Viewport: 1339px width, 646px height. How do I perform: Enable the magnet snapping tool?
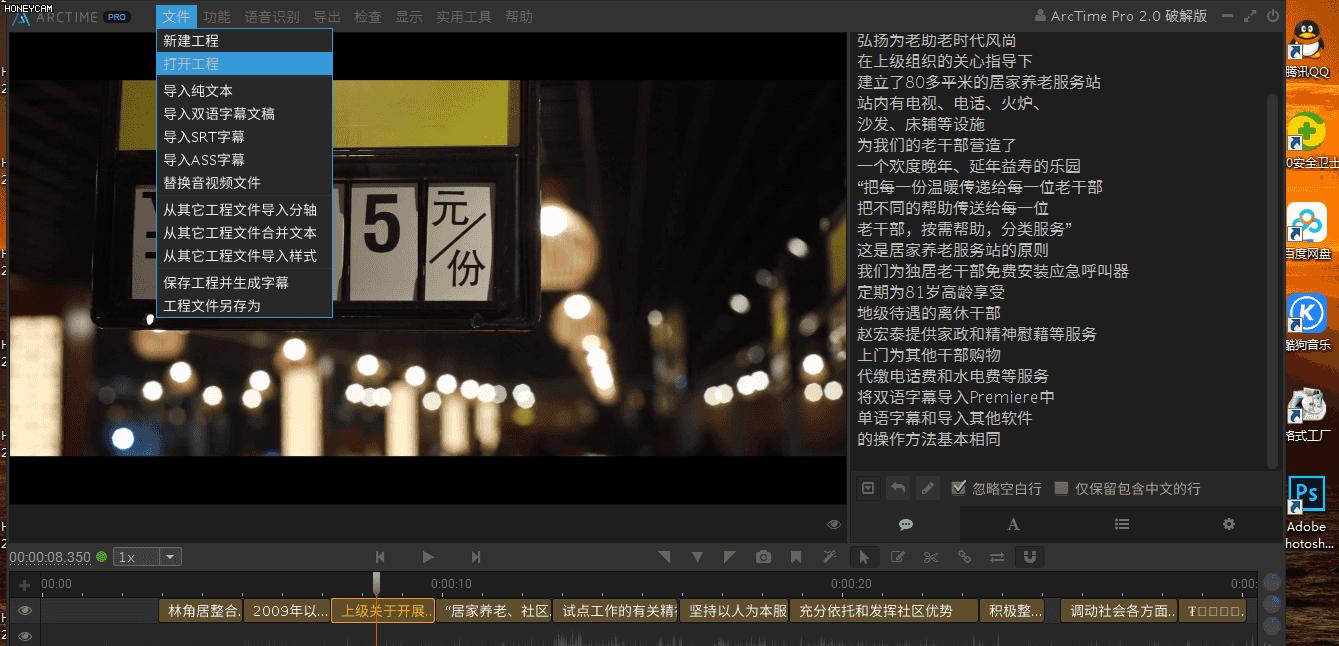coord(1030,557)
